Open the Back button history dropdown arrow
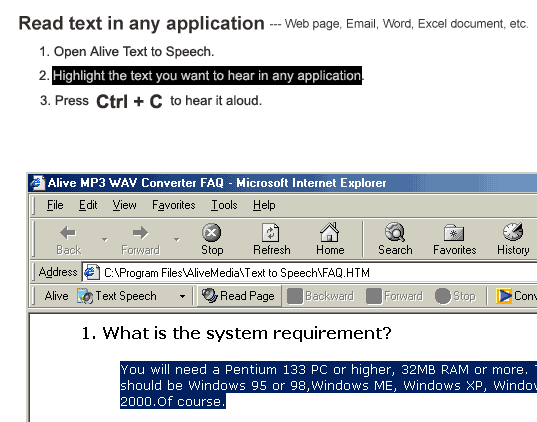Screen dimensions: 537x422 tap(105, 239)
